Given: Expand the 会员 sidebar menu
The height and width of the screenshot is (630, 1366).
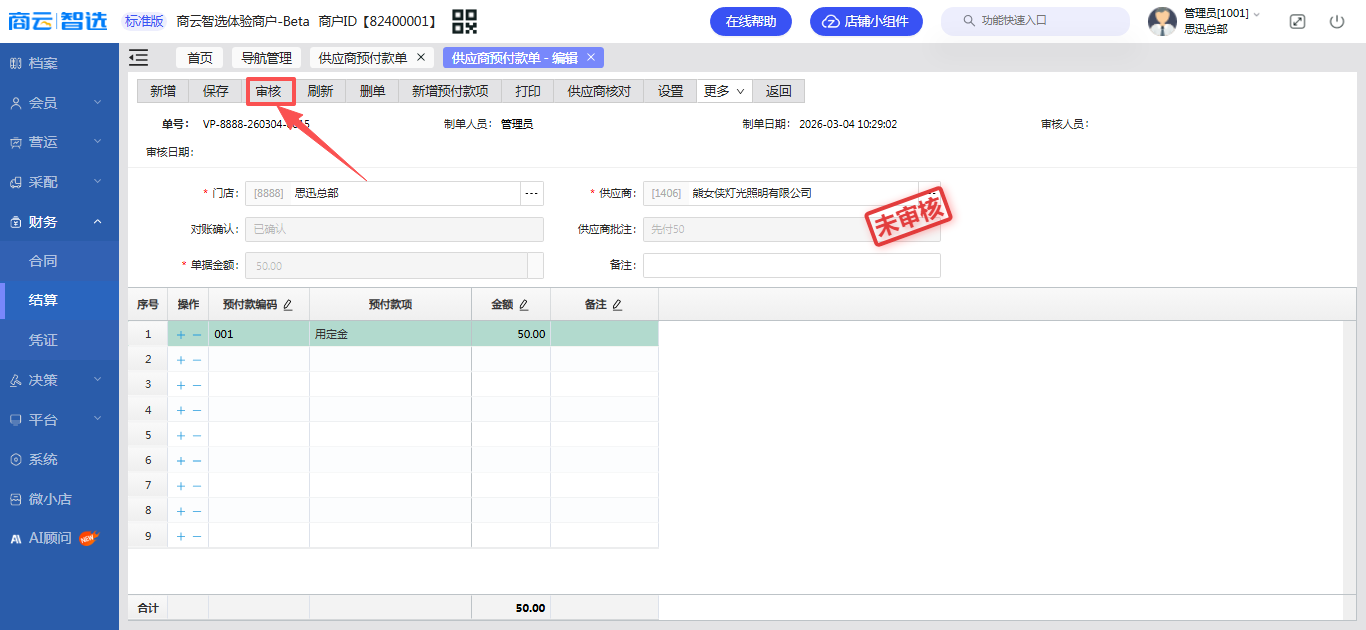Looking at the screenshot, I should coord(59,103).
